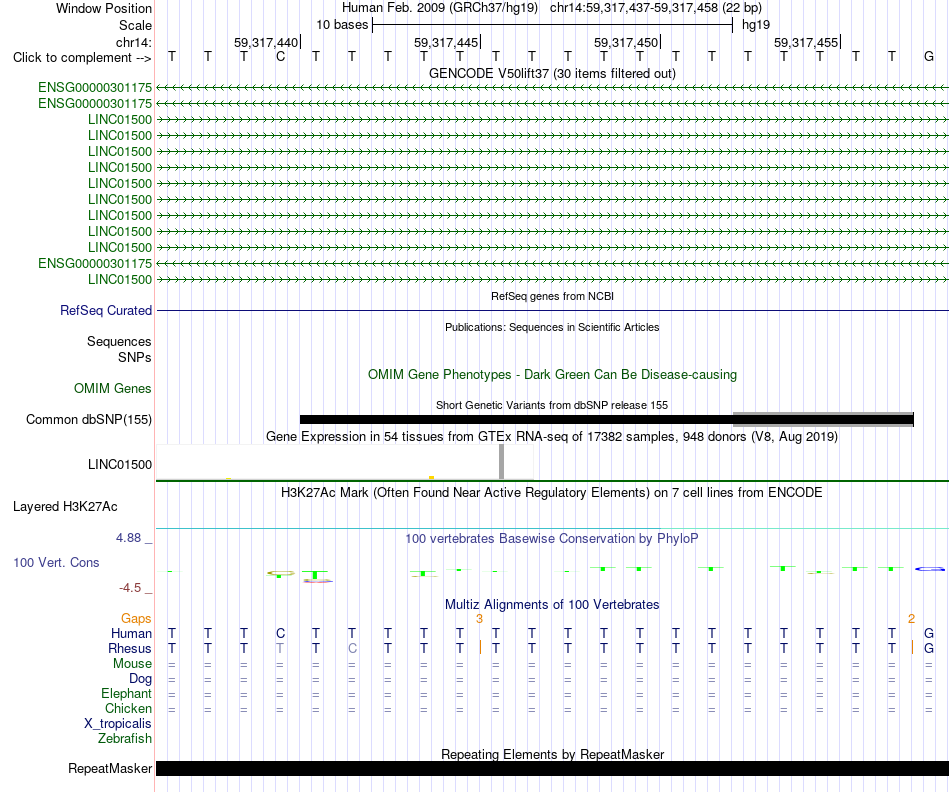Select the Mouse alignment row label
The image size is (950, 792).
132,664
